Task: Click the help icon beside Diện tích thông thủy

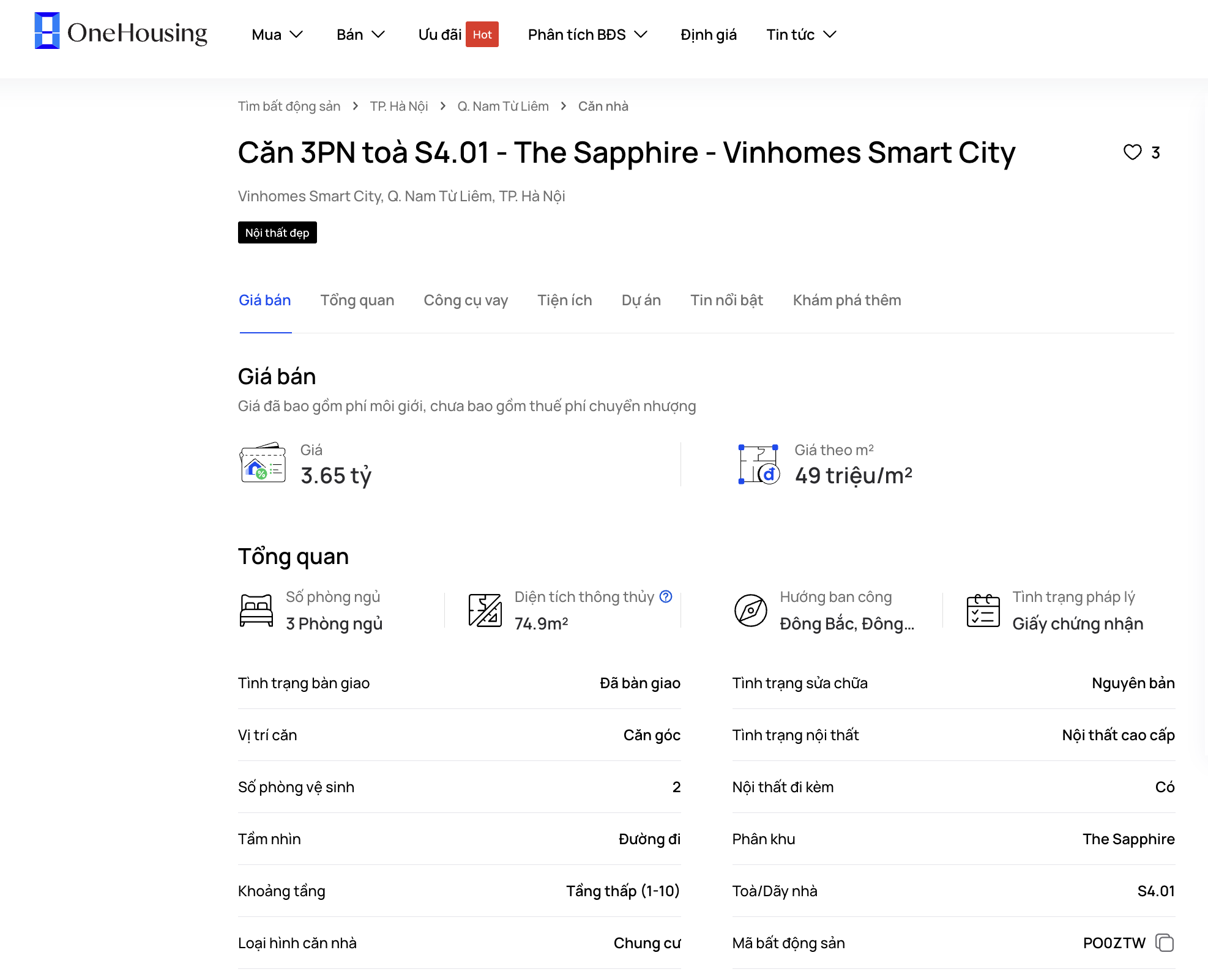Action: [666, 596]
